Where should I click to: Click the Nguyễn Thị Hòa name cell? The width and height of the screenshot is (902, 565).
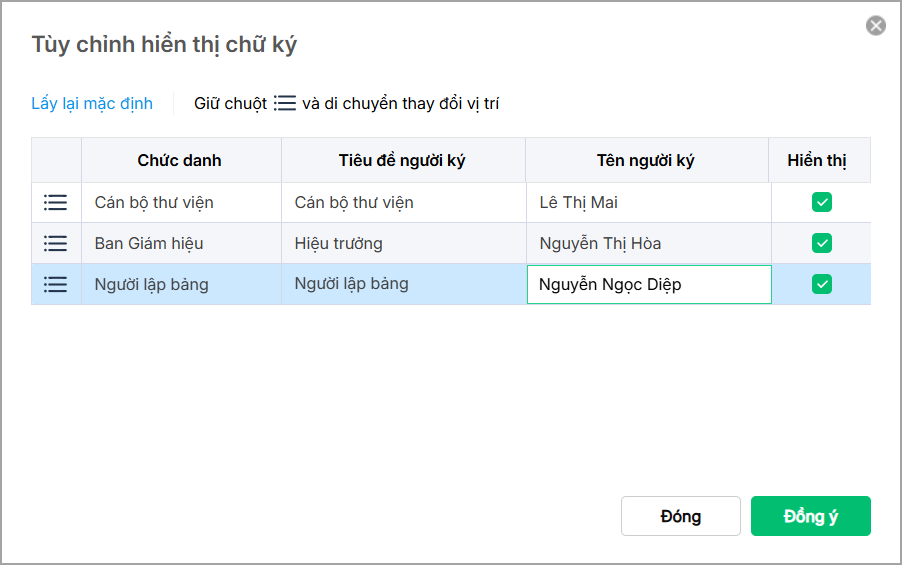pos(646,243)
